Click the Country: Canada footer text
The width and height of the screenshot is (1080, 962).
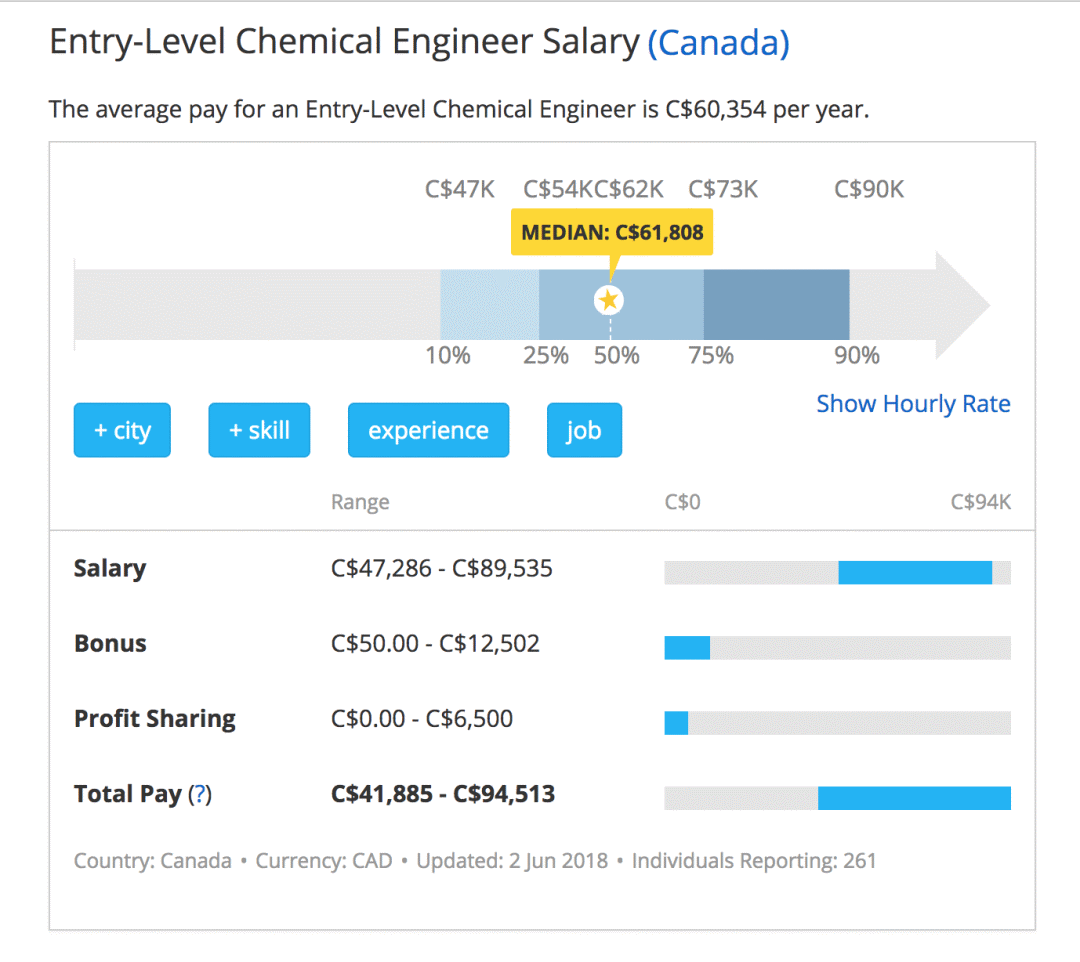click(153, 861)
